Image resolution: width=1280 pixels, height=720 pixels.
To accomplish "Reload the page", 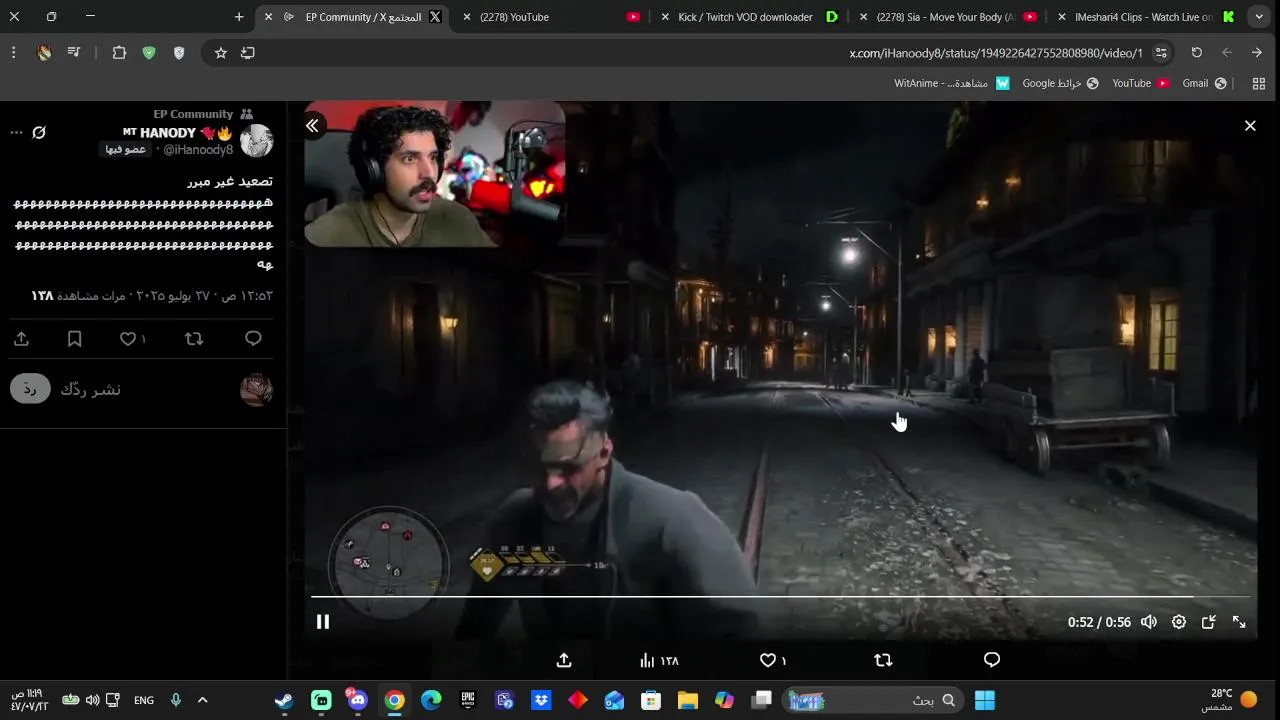I will (x=1196, y=53).
